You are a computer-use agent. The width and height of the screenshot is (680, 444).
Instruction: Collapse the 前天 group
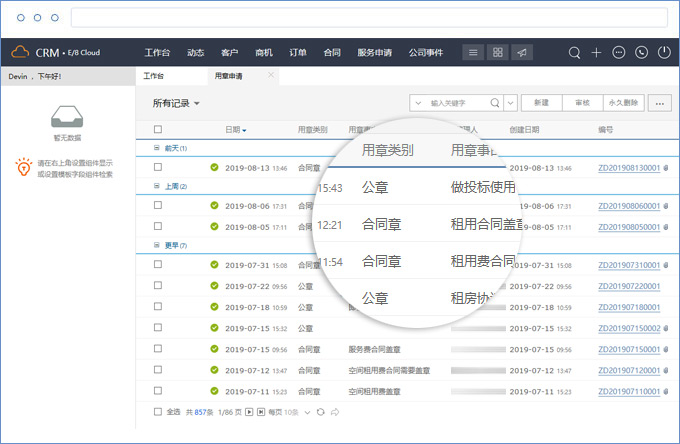coord(156,148)
